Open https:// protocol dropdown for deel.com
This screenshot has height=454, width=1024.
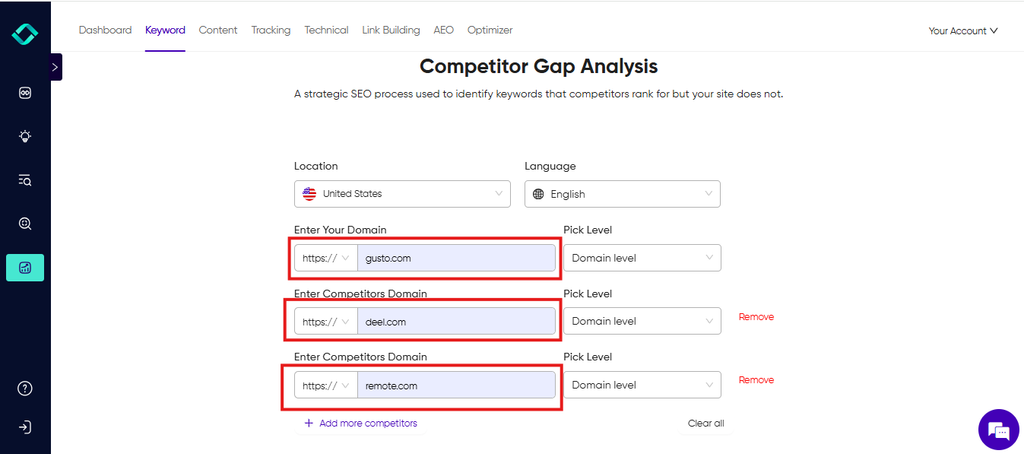point(326,321)
